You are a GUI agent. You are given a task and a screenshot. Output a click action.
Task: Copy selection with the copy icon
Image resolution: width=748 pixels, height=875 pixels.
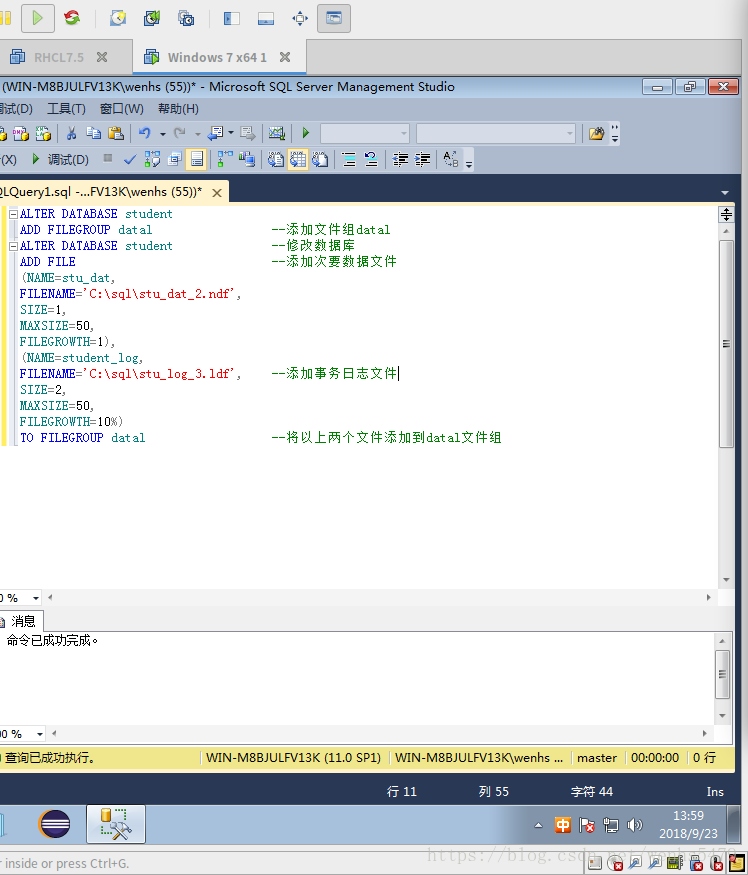pos(93,133)
